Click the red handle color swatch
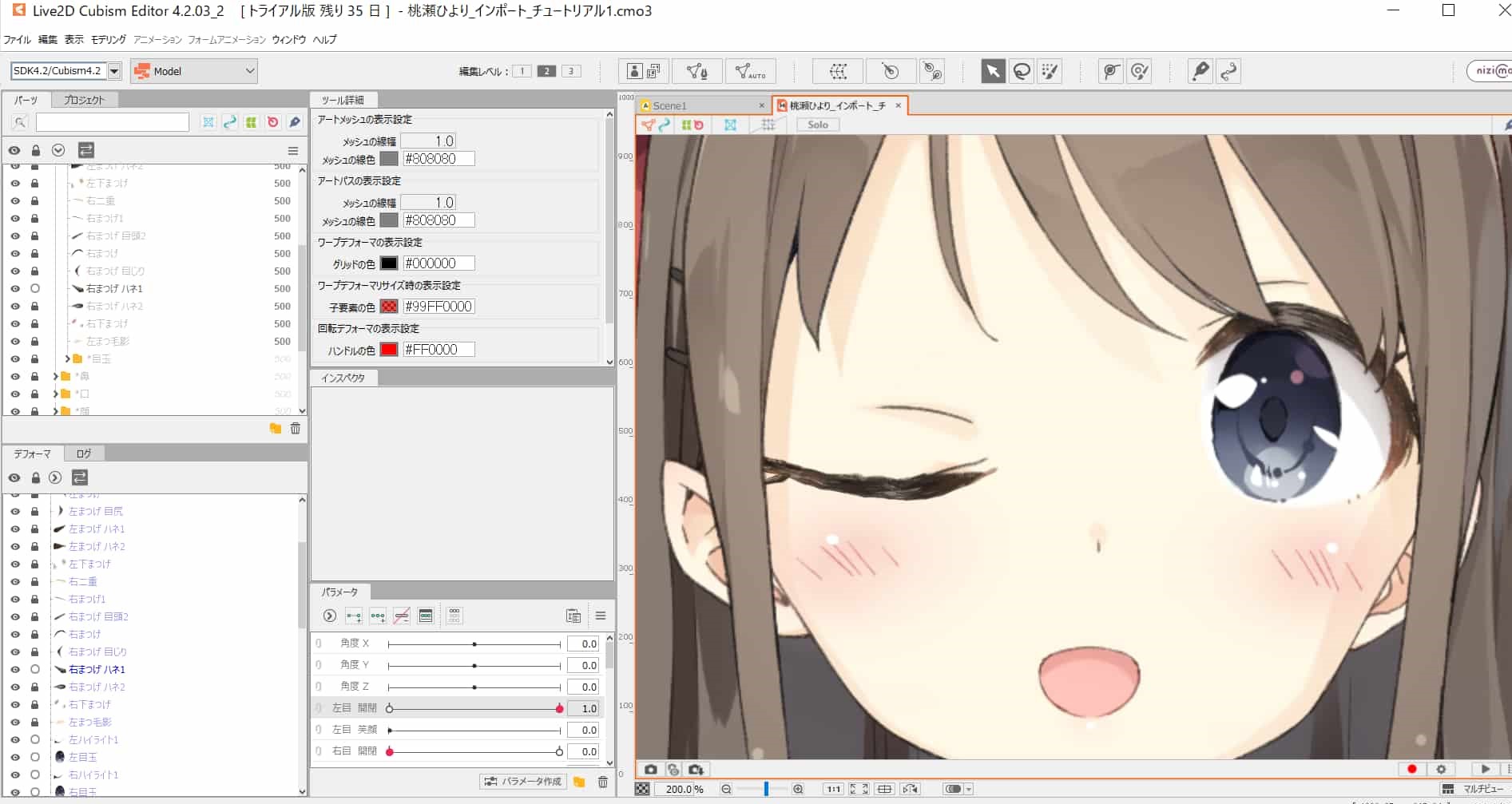This screenshot has height=804, width=1512. pos(389,349)
